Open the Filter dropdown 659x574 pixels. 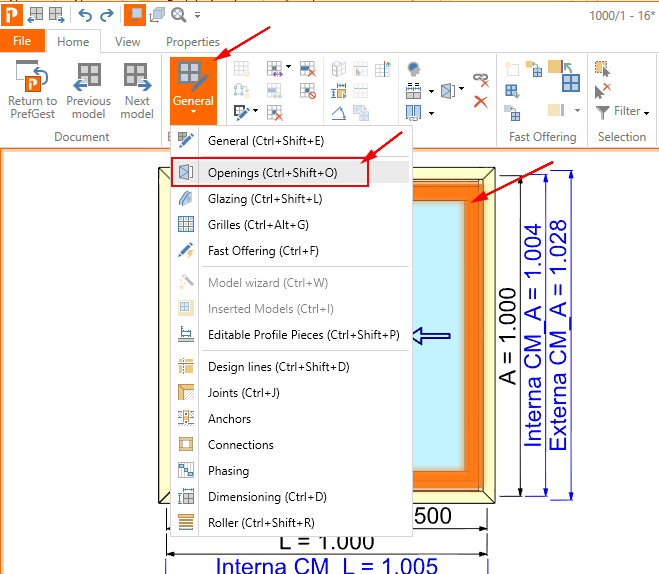pos(623,112)
